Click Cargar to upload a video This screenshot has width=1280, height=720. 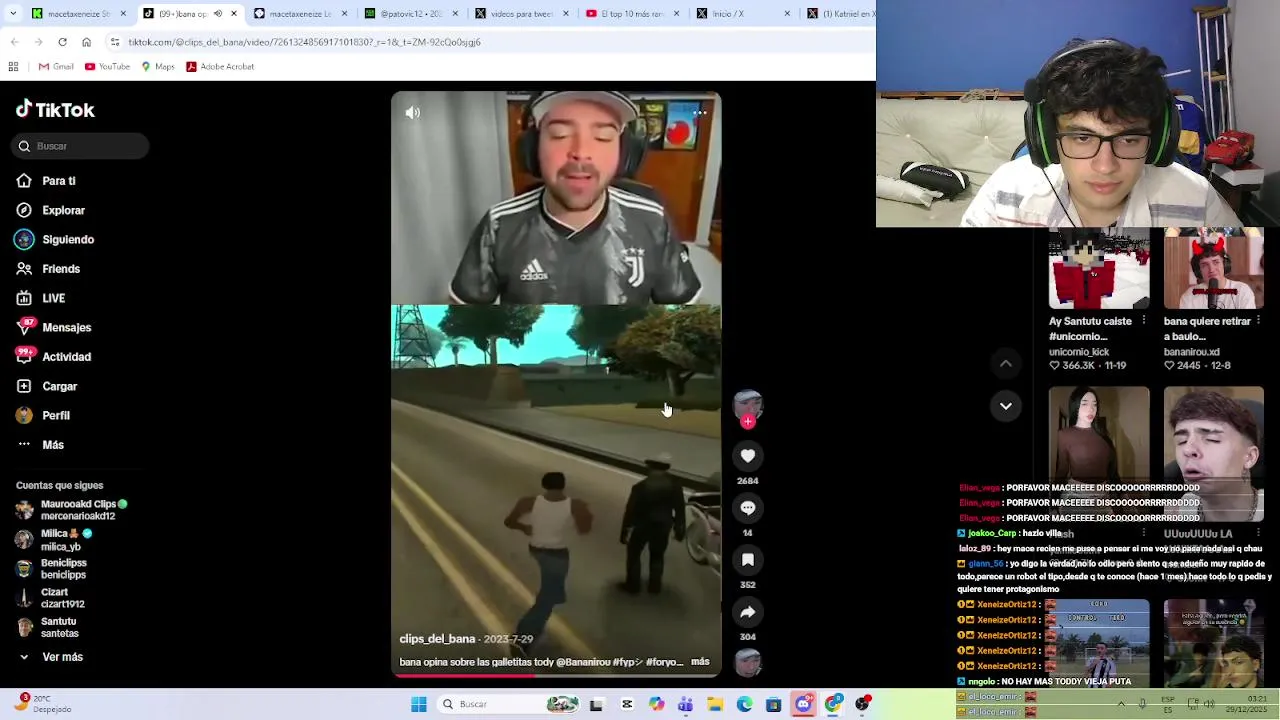[x=46, y=386]
